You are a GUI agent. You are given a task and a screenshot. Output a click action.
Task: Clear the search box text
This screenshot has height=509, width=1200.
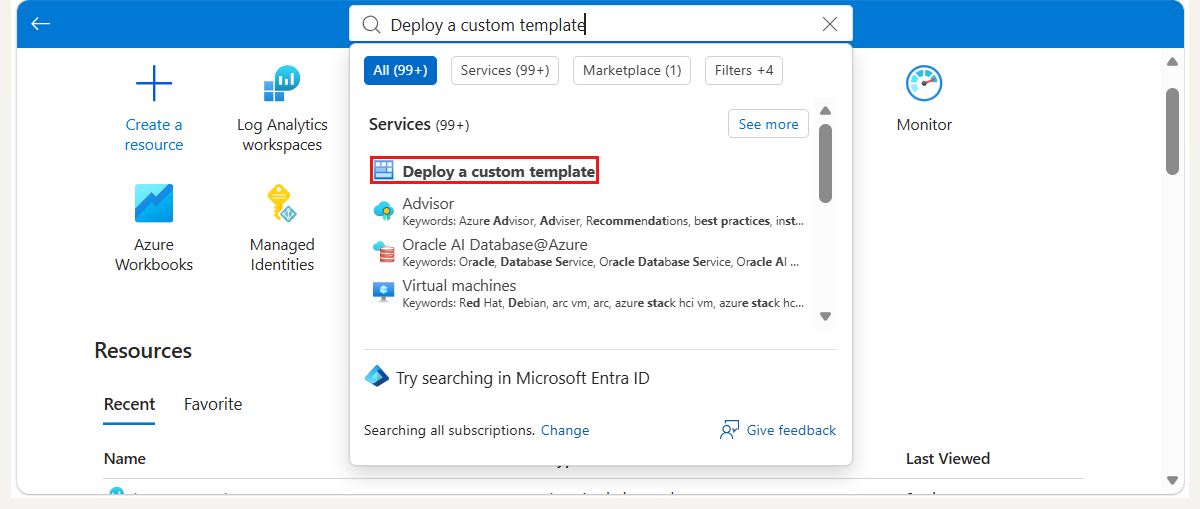(829, 24)
